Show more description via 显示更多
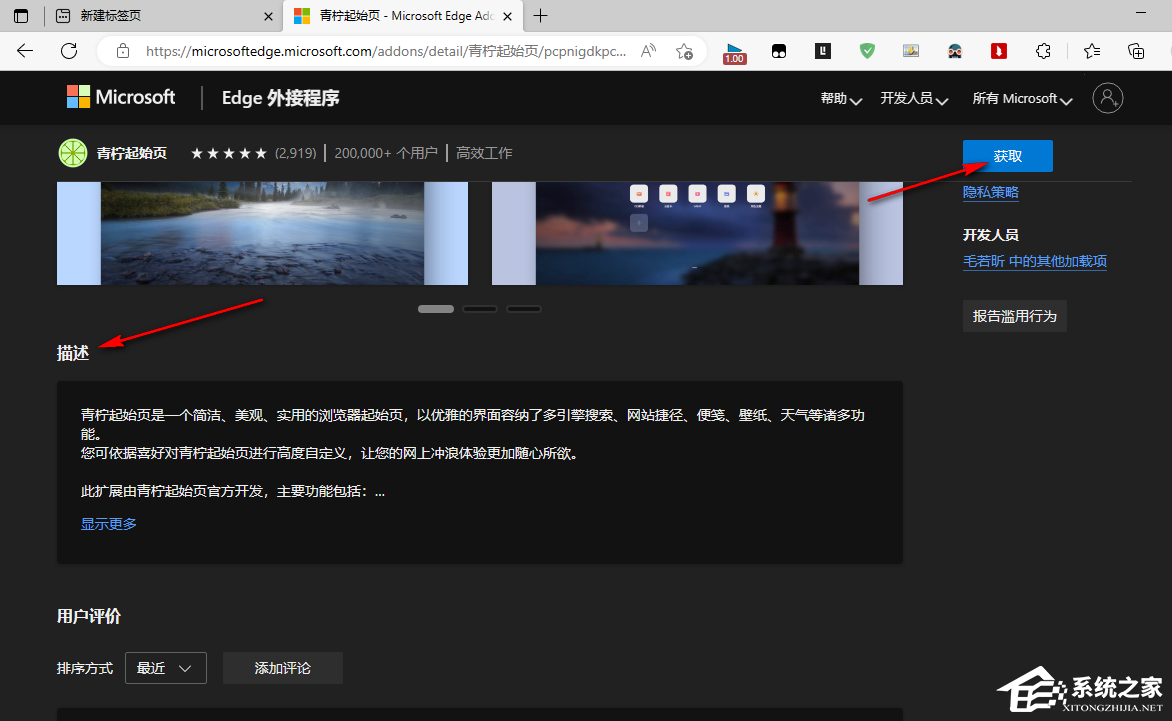Screen dimensions: 1172x721 108,522
